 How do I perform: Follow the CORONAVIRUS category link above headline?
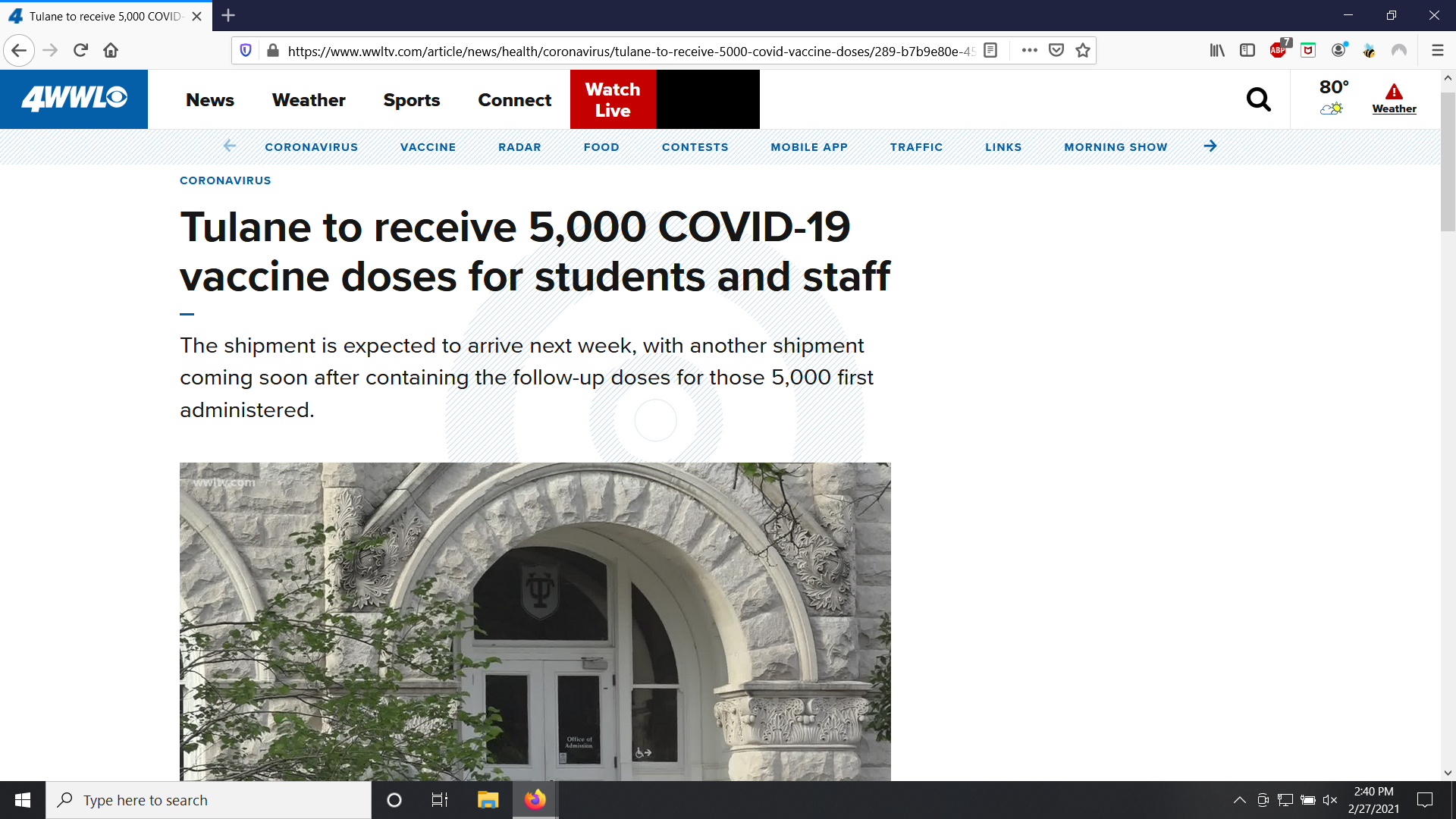click(x=225, y=180)
